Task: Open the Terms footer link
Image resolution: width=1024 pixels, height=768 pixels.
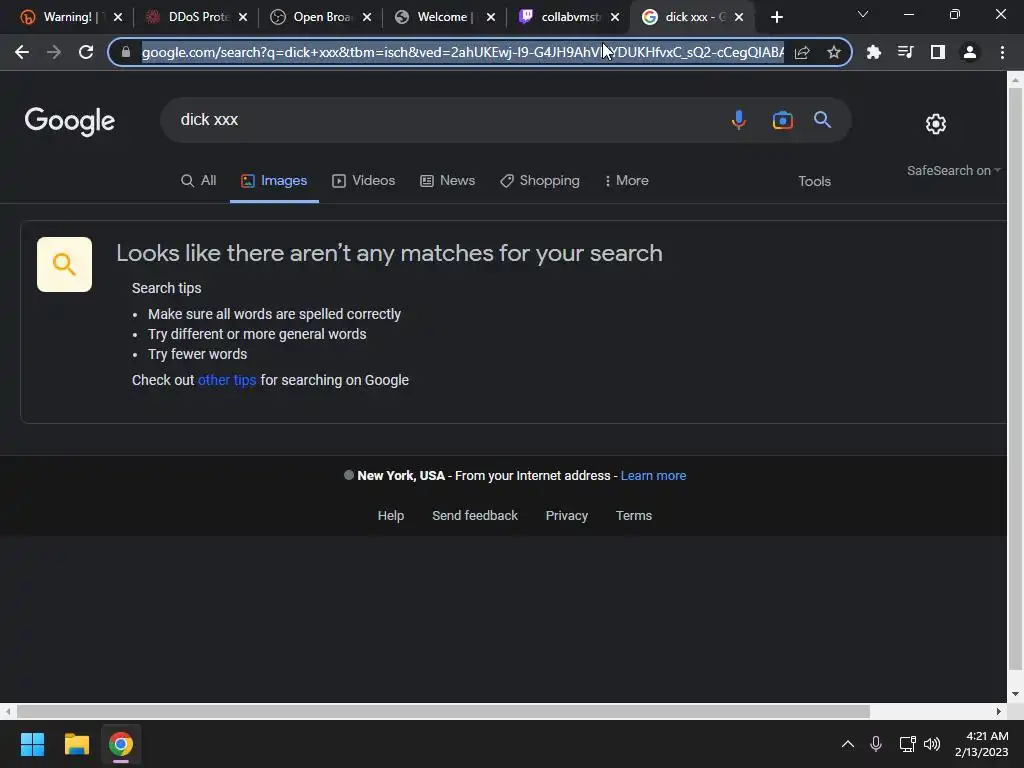Action: click(x=634, y=516)
